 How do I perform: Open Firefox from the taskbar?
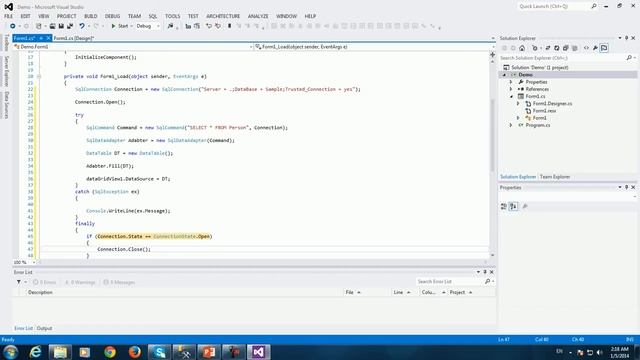[135, 352]
